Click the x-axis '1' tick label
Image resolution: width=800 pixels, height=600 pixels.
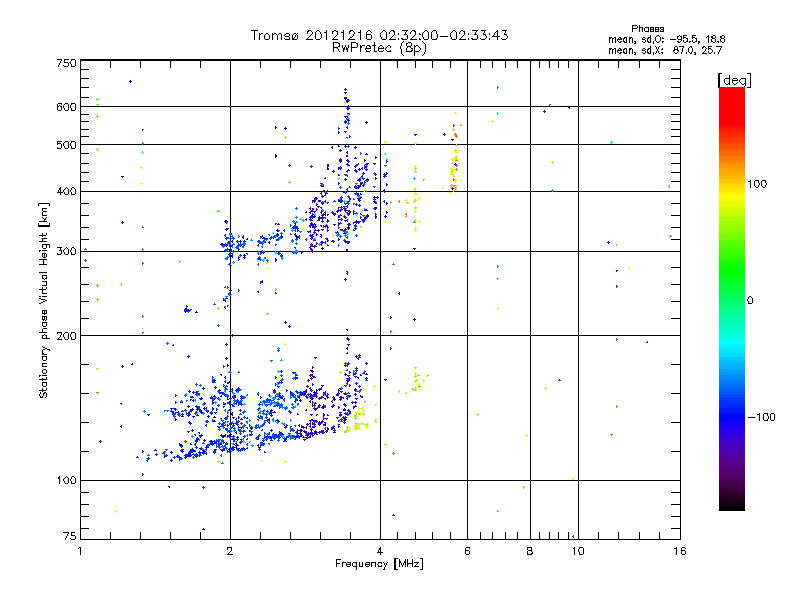pos(80,551)
